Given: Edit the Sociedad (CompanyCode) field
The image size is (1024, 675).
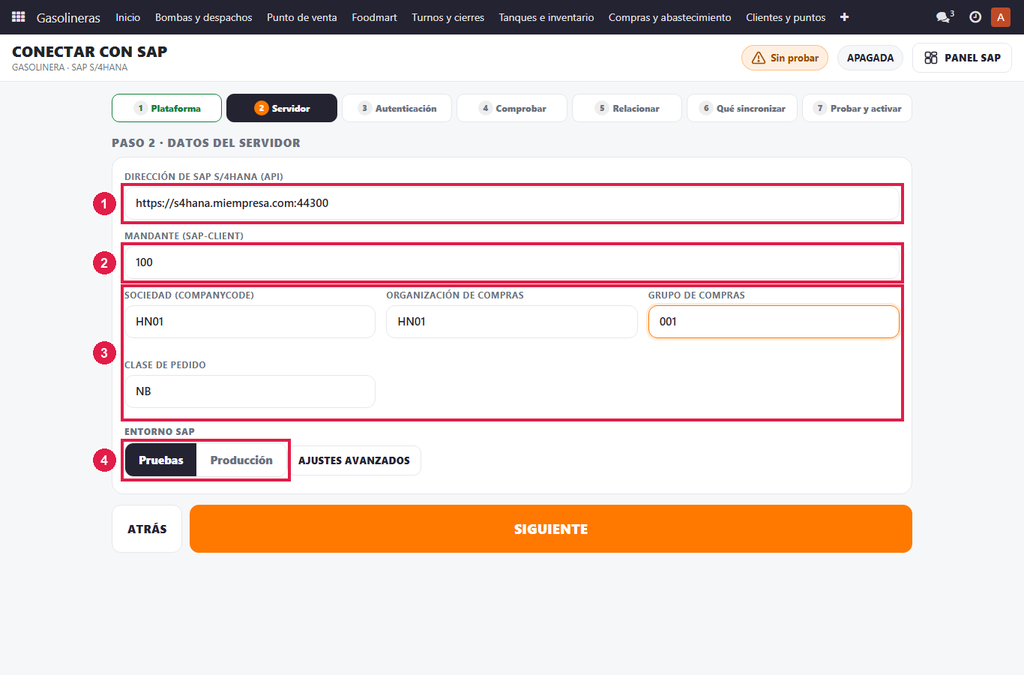Looking at the screenshot, I should tap(250, 322).
